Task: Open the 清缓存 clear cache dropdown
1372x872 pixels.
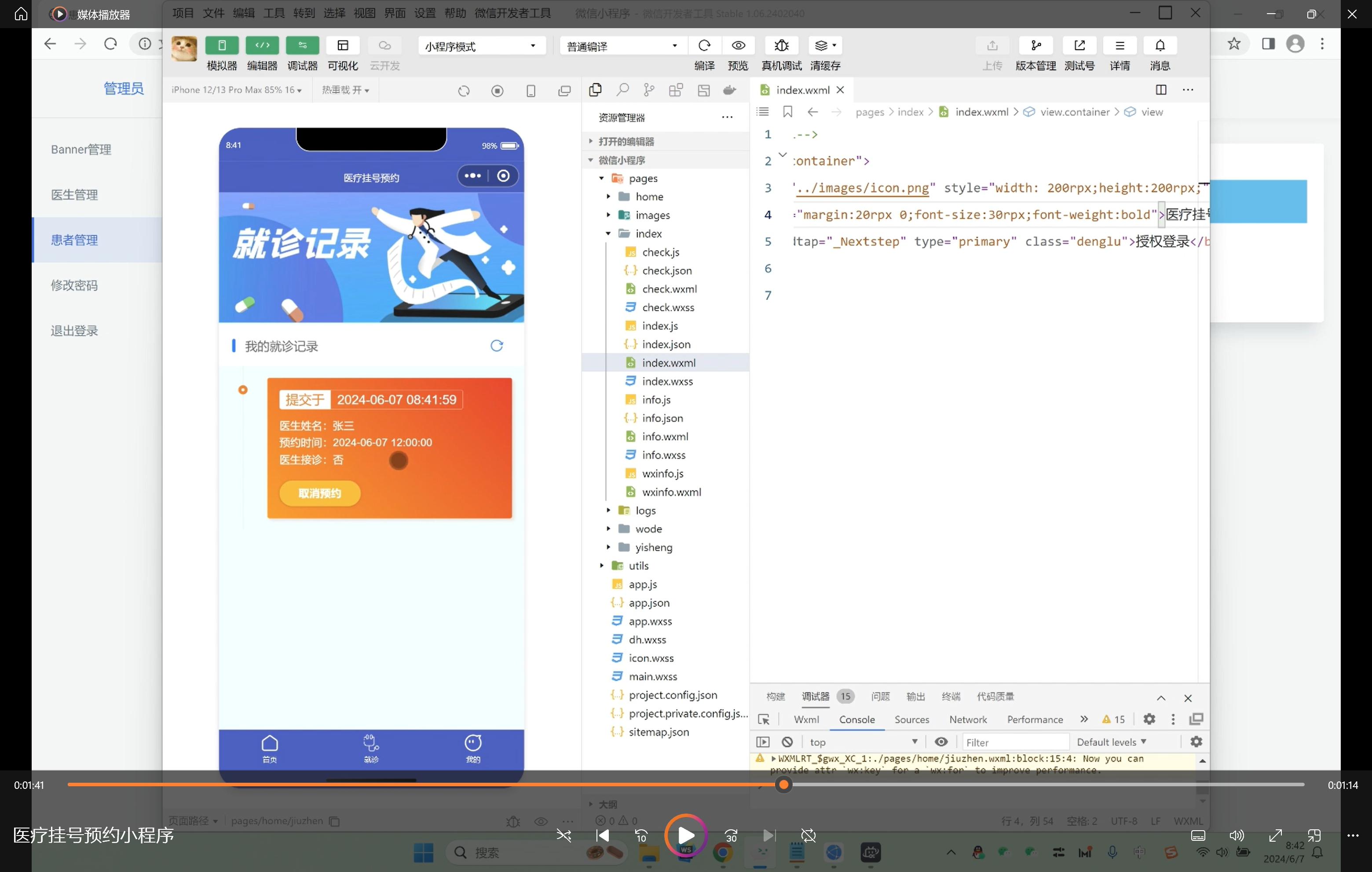Action: pyautogui.click(x=825, y=46)
